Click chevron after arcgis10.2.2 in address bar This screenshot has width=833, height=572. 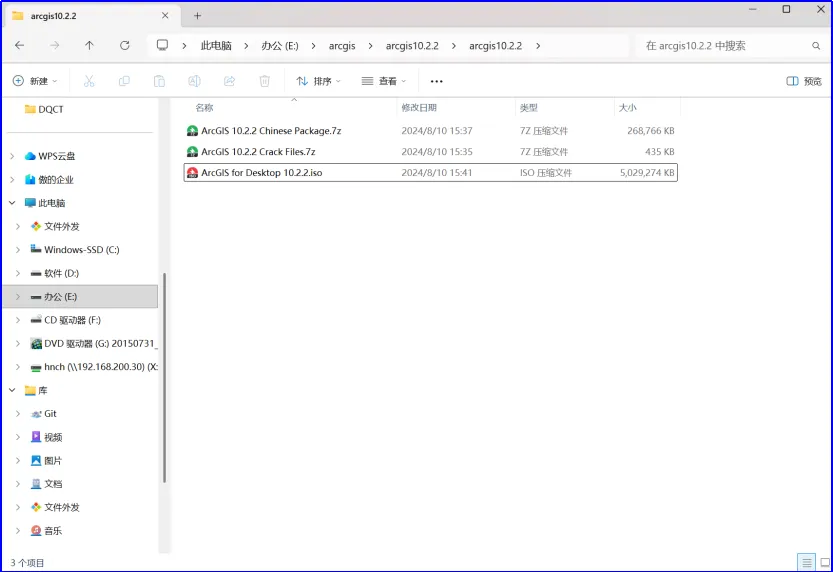[x=538, y=46]
